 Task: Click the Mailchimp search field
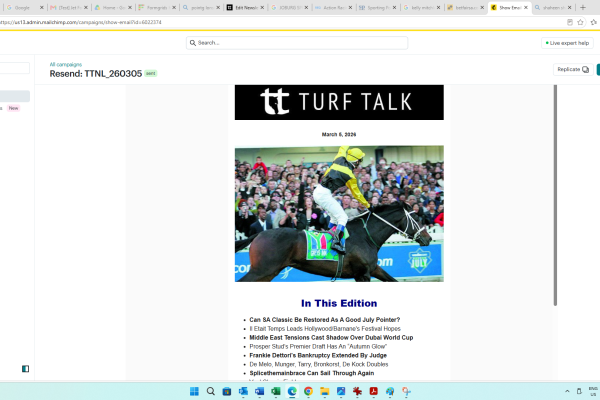pos(297,43)
